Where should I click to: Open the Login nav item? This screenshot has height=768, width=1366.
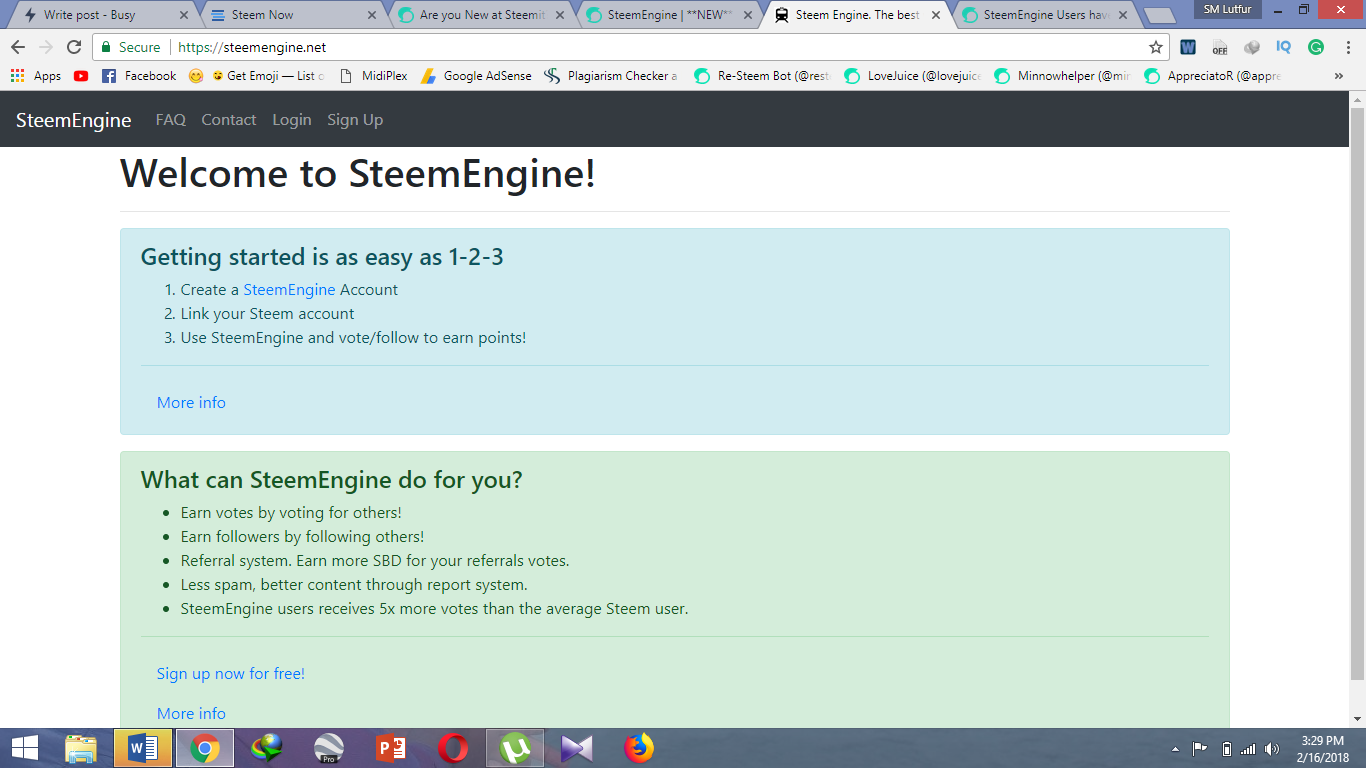(292, 120)
